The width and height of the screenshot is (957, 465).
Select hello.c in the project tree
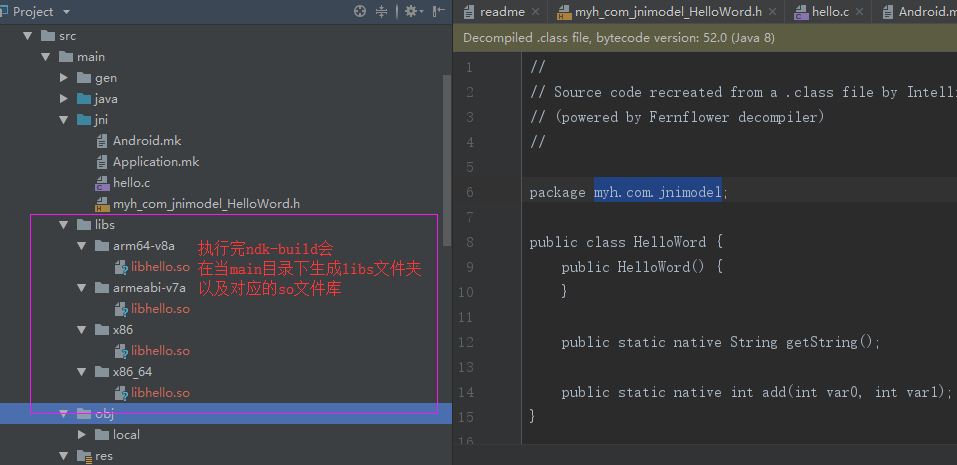pyautogui.click(x=131, y=182)
